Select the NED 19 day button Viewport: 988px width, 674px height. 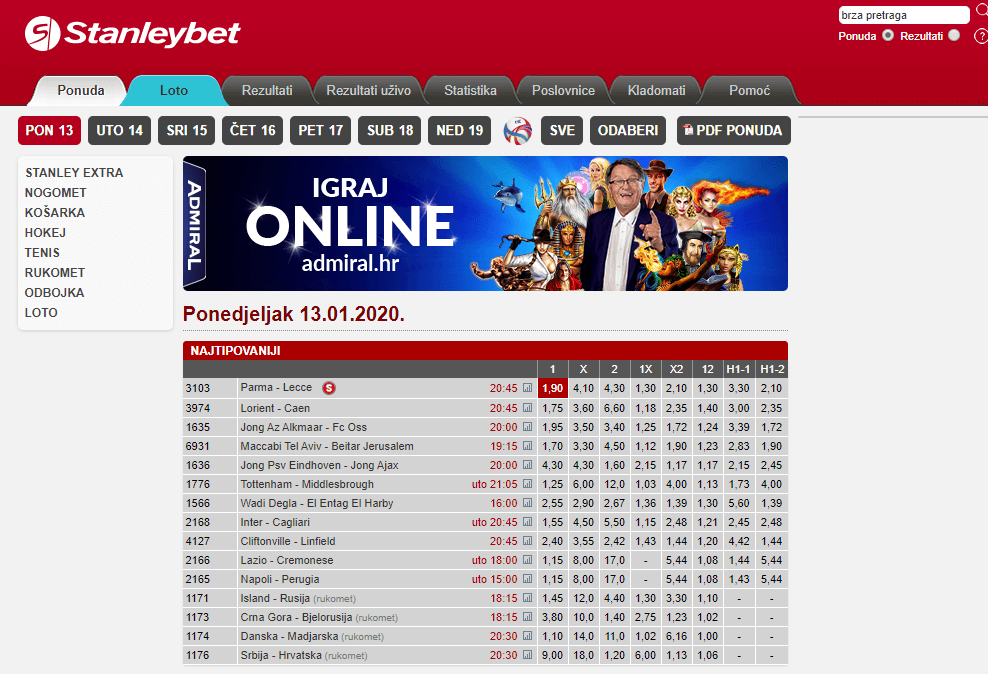[459, 130]
